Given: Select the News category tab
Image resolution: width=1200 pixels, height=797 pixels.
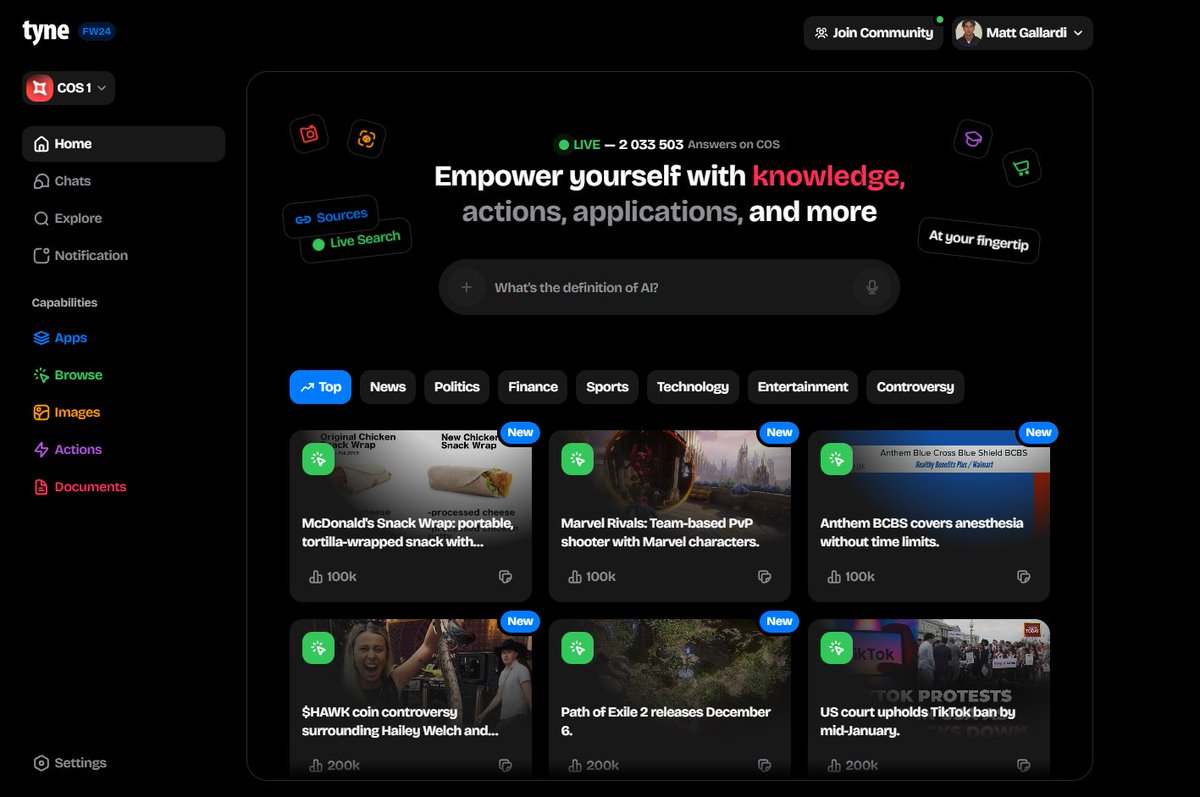Looking at the screenshot, I should coord(388,387).
